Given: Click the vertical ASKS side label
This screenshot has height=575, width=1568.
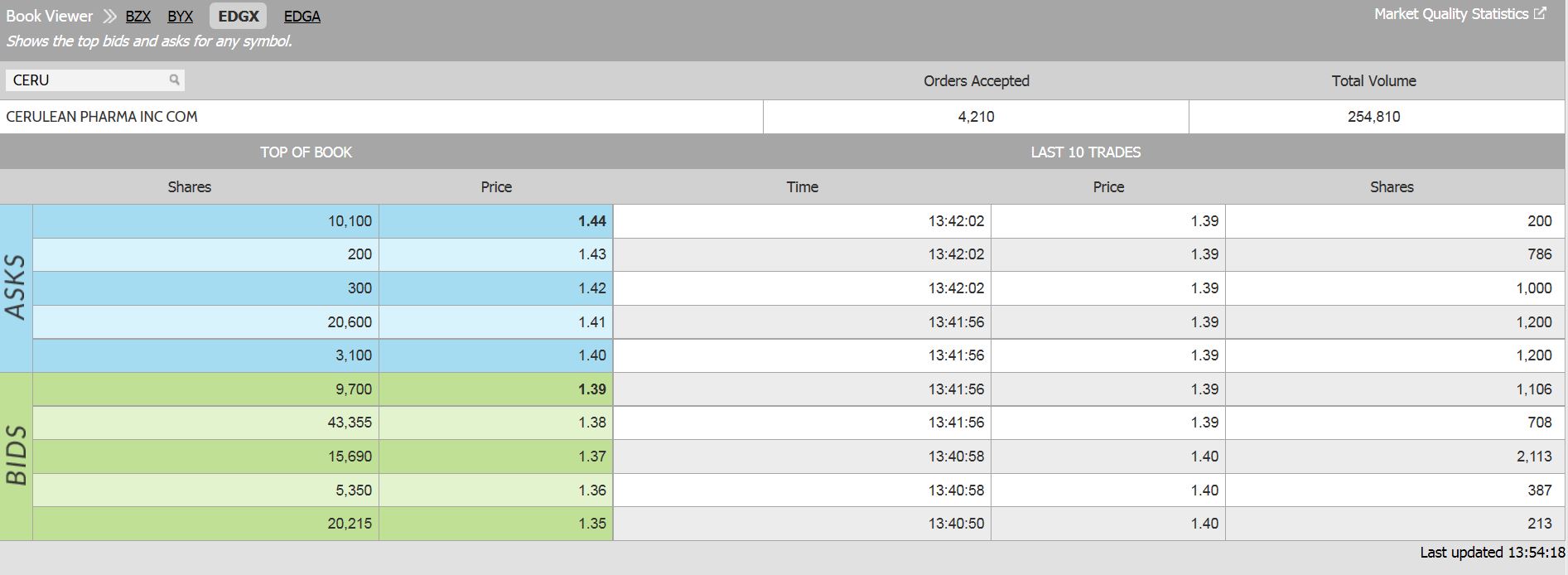Looking at the screenshot, I should pyautogui.click(x=16, y=287).
